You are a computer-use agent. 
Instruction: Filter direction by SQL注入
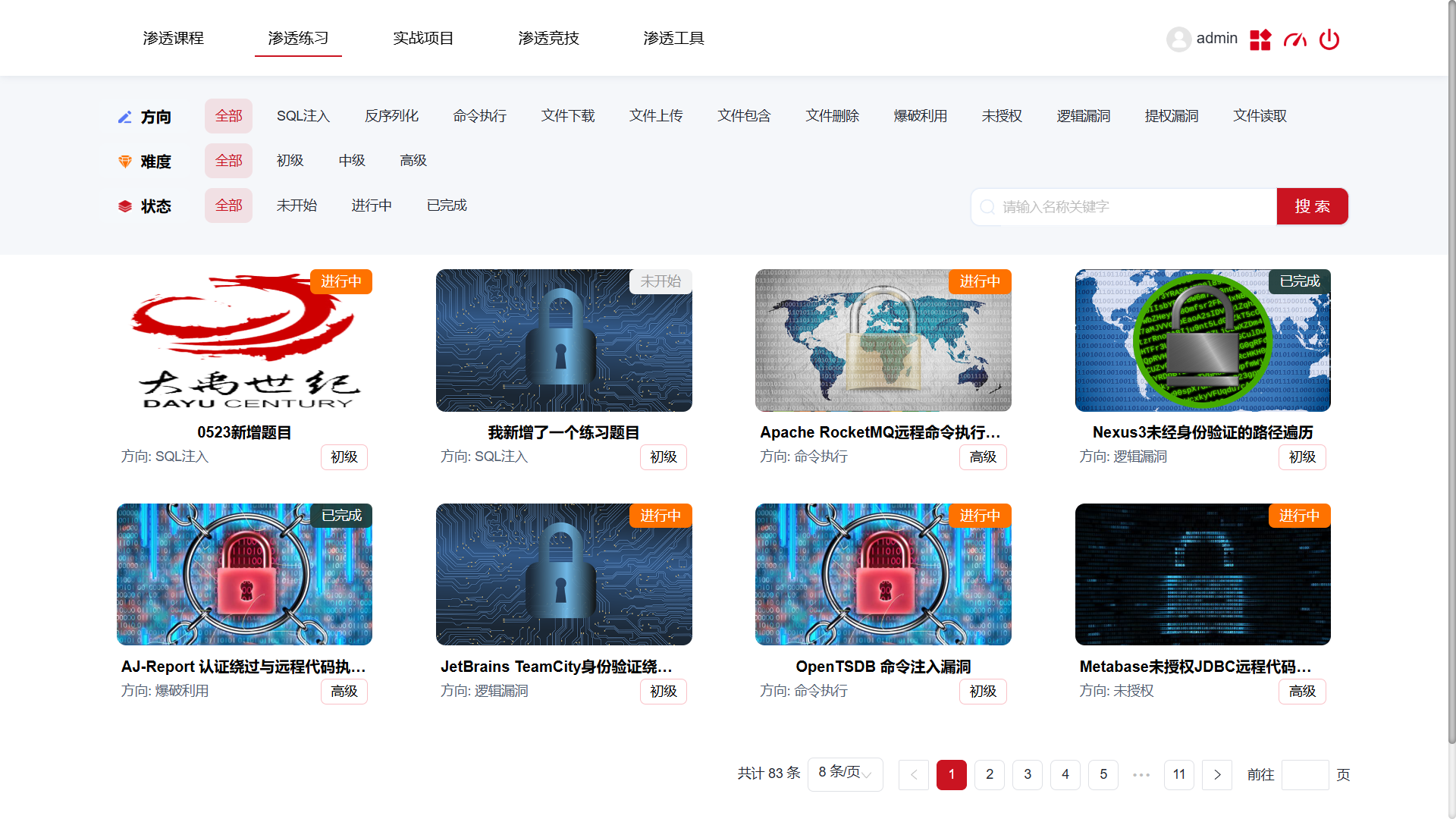(x=303, y=116)
